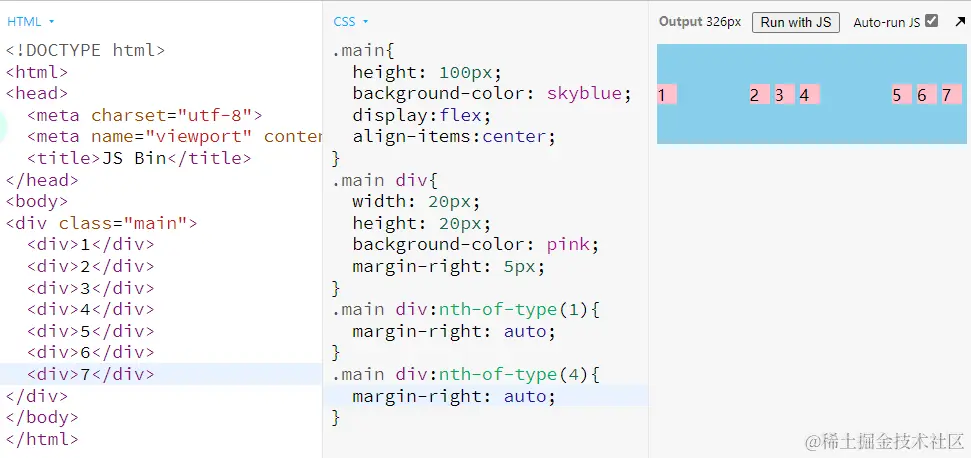Open the HTML panel dropdown
The width and height of the screenshot is (971, 458).
point(31,22)
